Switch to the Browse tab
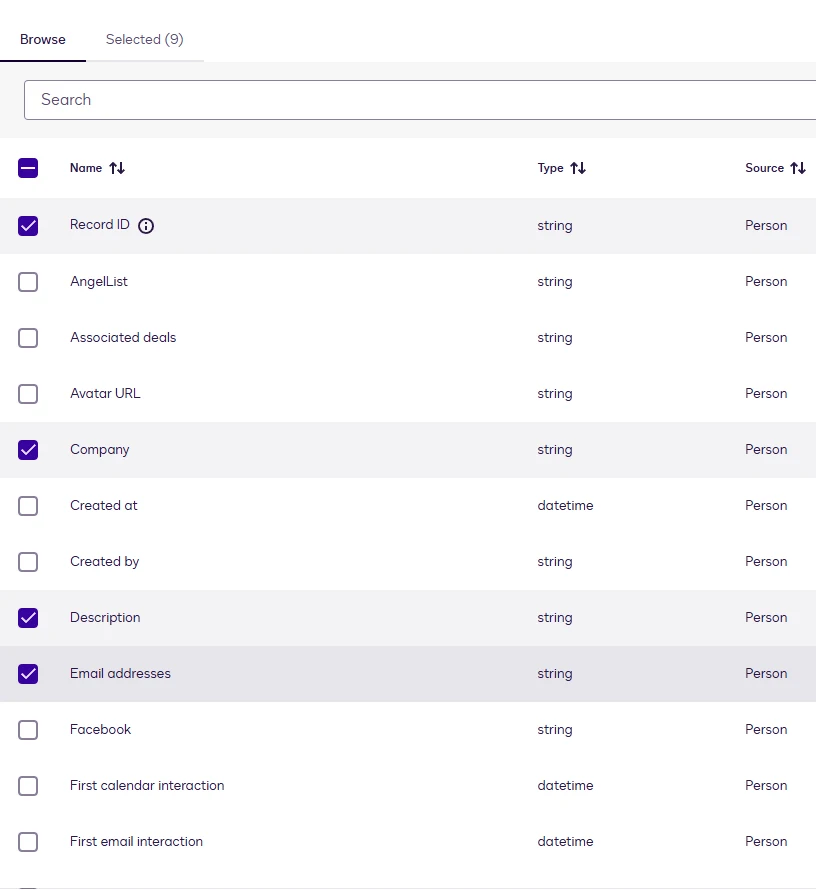This screenshot has width=816, height=890. [x=43, y=39]
